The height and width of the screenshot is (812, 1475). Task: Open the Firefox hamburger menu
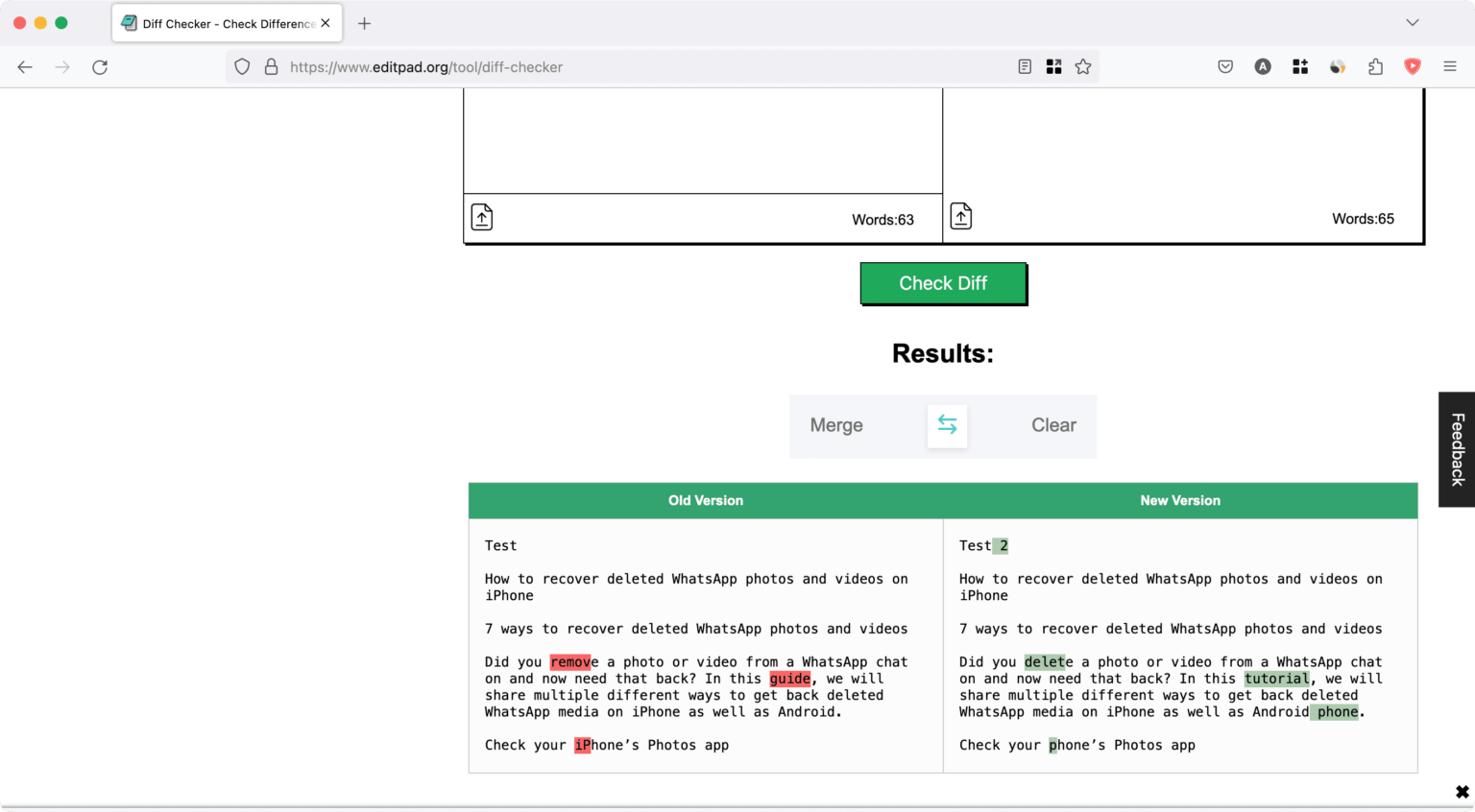[1450, 67]
